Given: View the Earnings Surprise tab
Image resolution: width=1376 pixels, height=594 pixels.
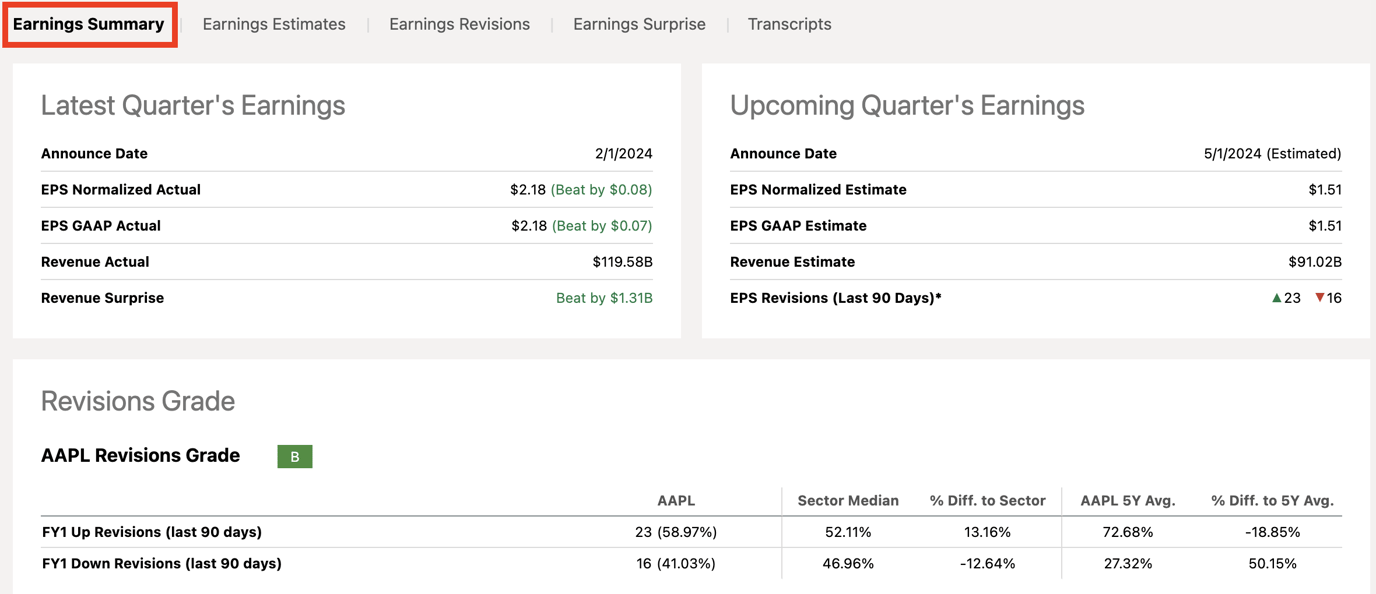Looking at the screenshot, I should click(639, 23).
